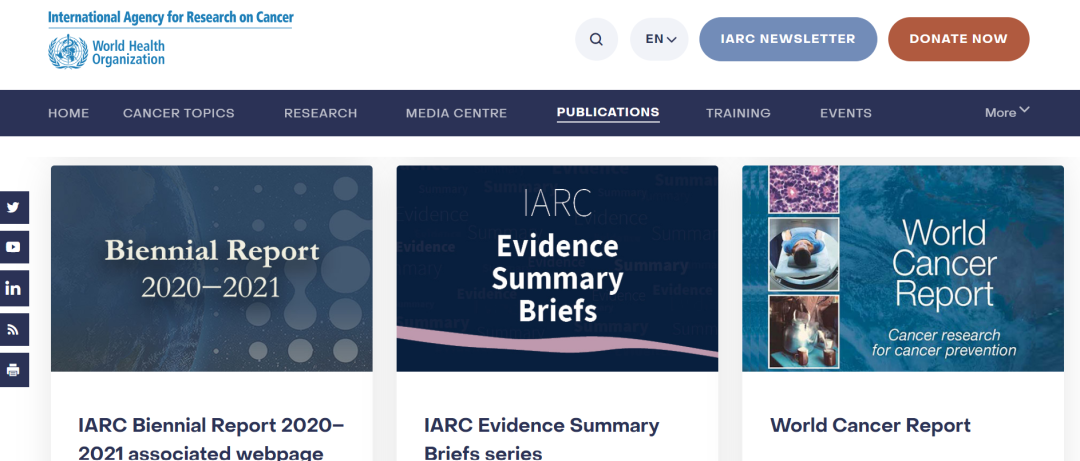Click the RSS feed icon
The width and height of the screenshot is (1080, 461).
click(14, 329)
